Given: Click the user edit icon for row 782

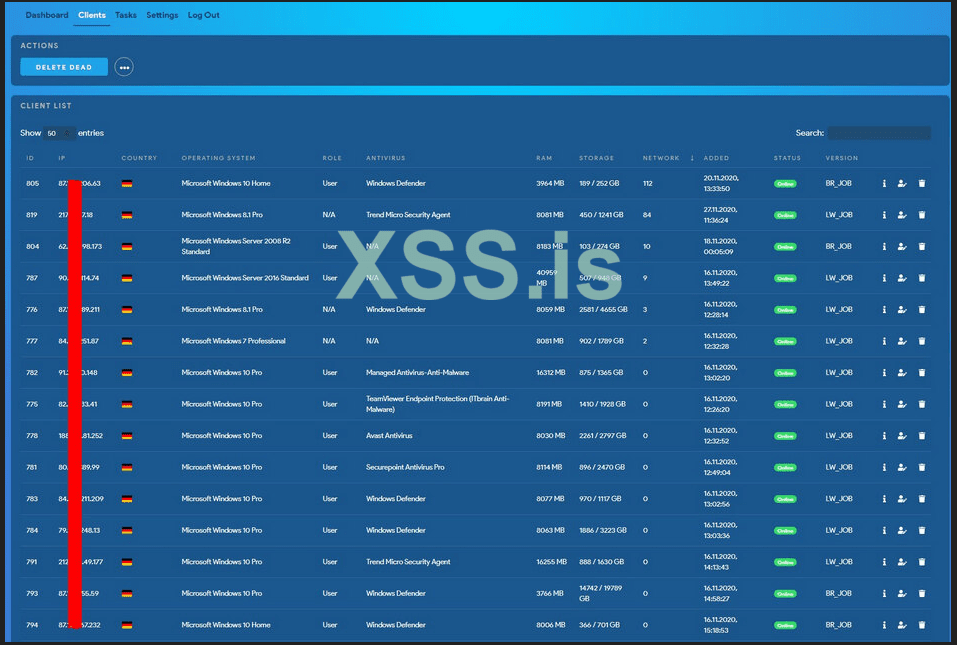Looking at the screenshot, I should coord(902,373).
